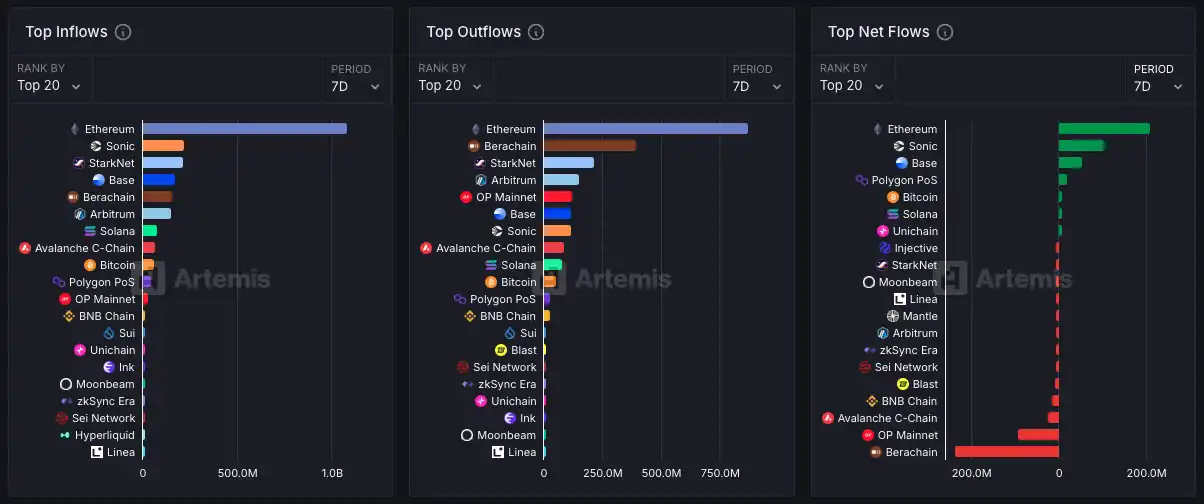Click the info icon beside Top Outflows
The width and height of the screenshot is (1204, 504).
[536, 32]
